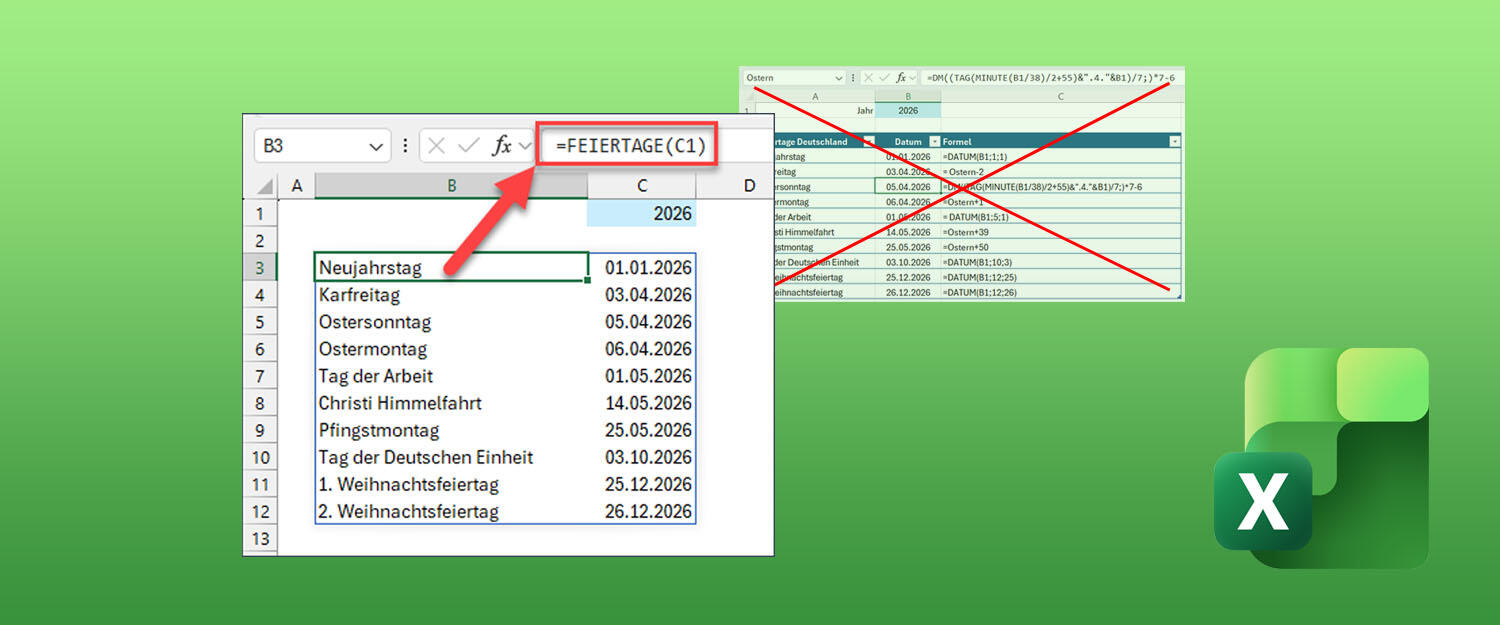The image size is (1500, 625).
Task: Select row header 1 in the large sheet
Action: (x=261, y=213)
